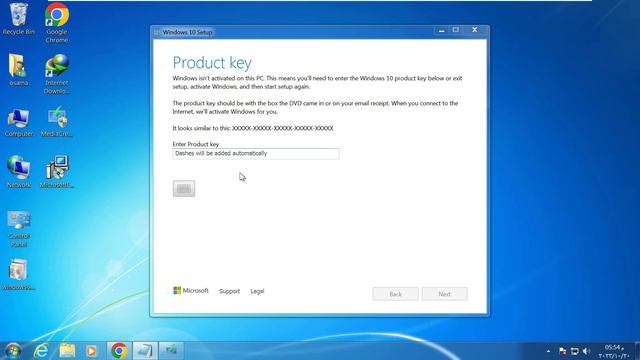This screenshot has width=640, height=360.
Task: Select the MediaCreation tool desktop icon
Action: pos(57,122)
